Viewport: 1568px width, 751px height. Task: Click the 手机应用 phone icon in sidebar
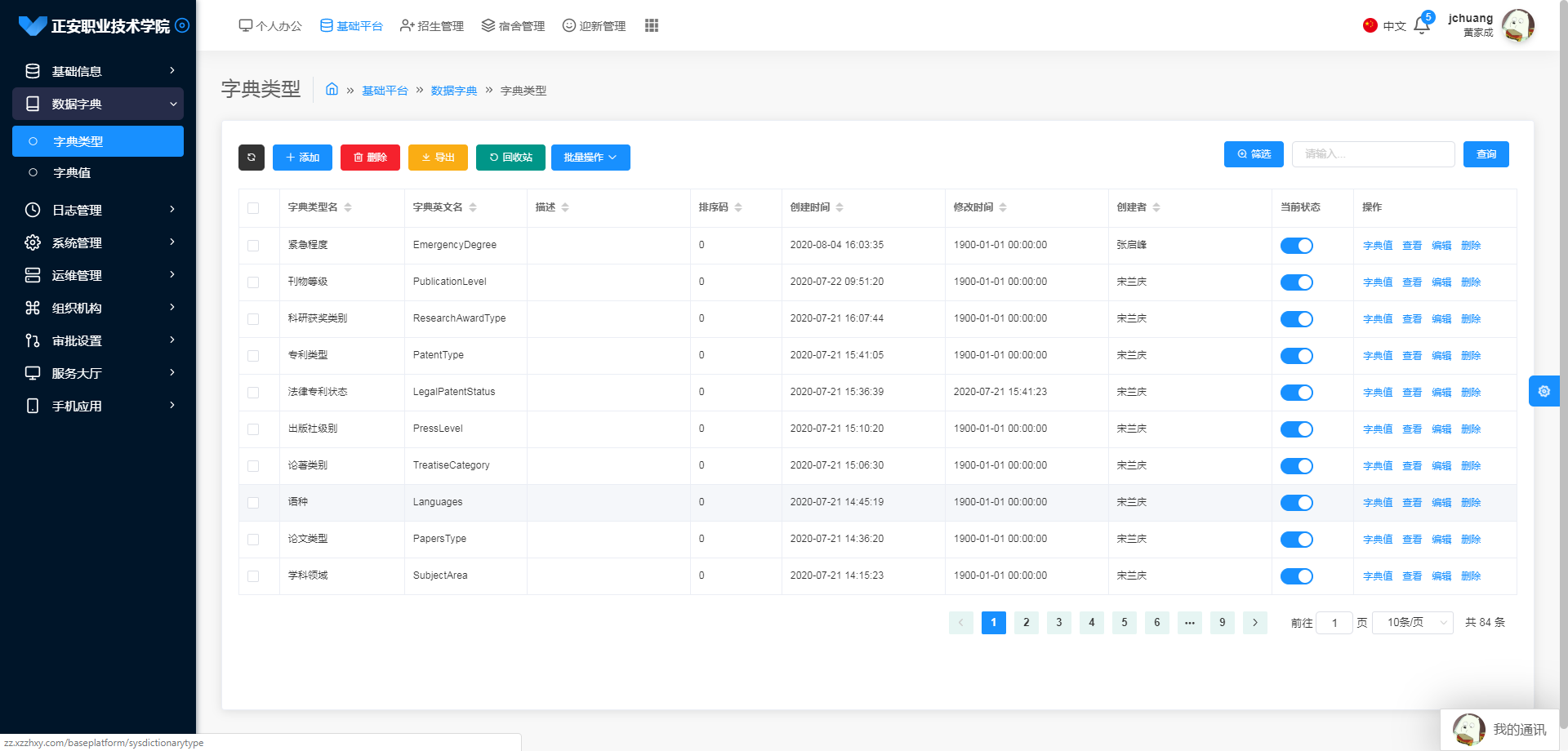point(33,406)
